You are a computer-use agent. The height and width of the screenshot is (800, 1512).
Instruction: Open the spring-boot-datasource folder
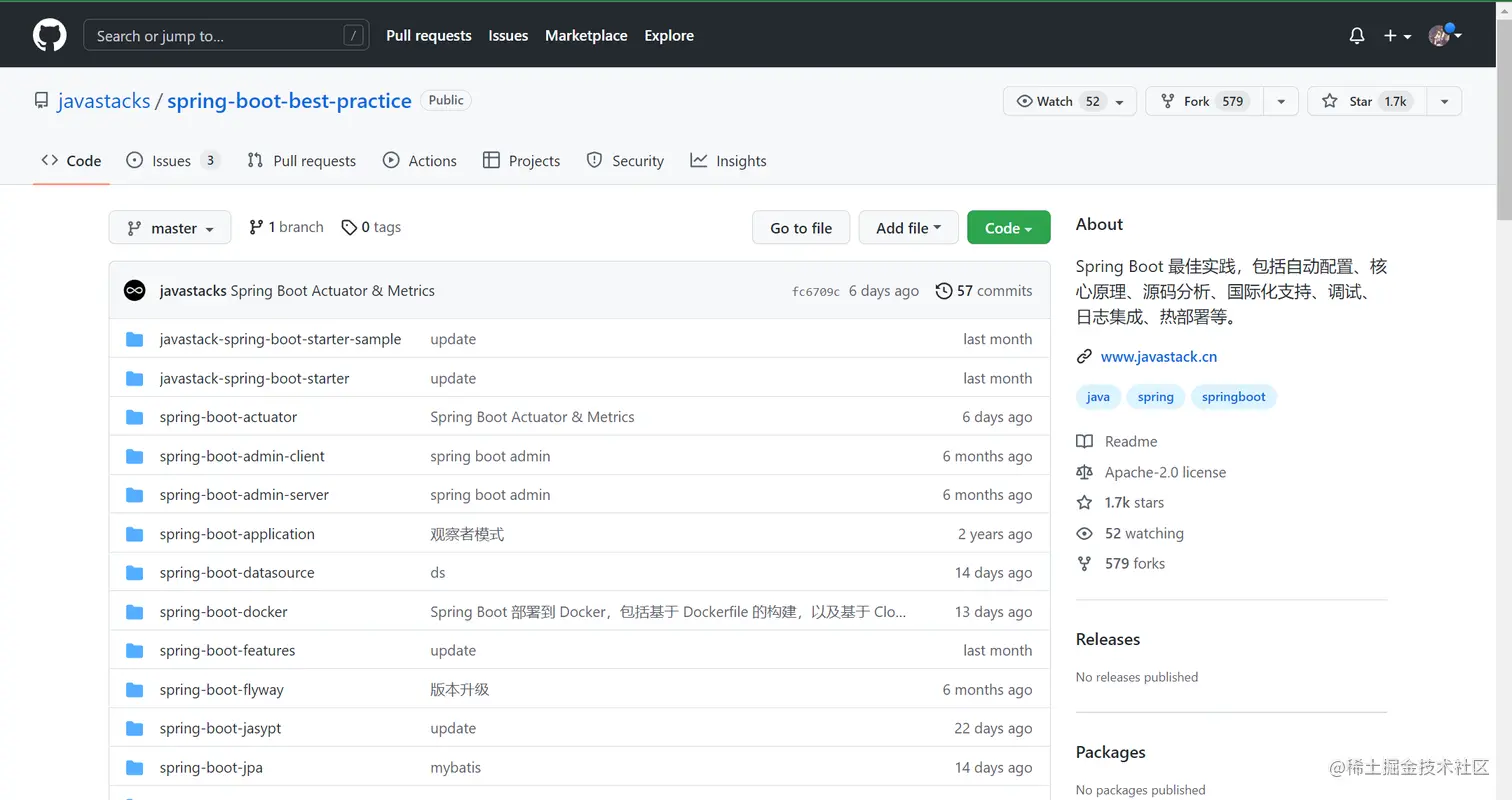click(x=237, y=573)
